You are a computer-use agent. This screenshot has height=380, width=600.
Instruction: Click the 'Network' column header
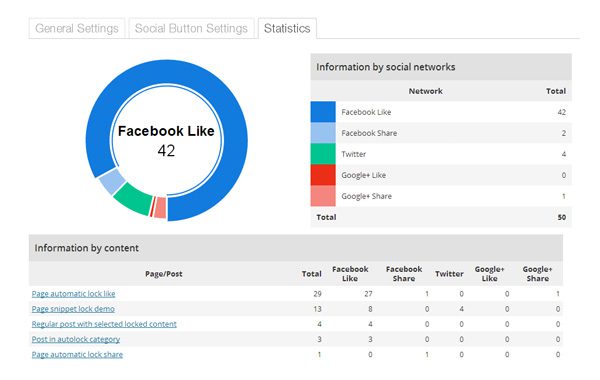pos(426,91)
